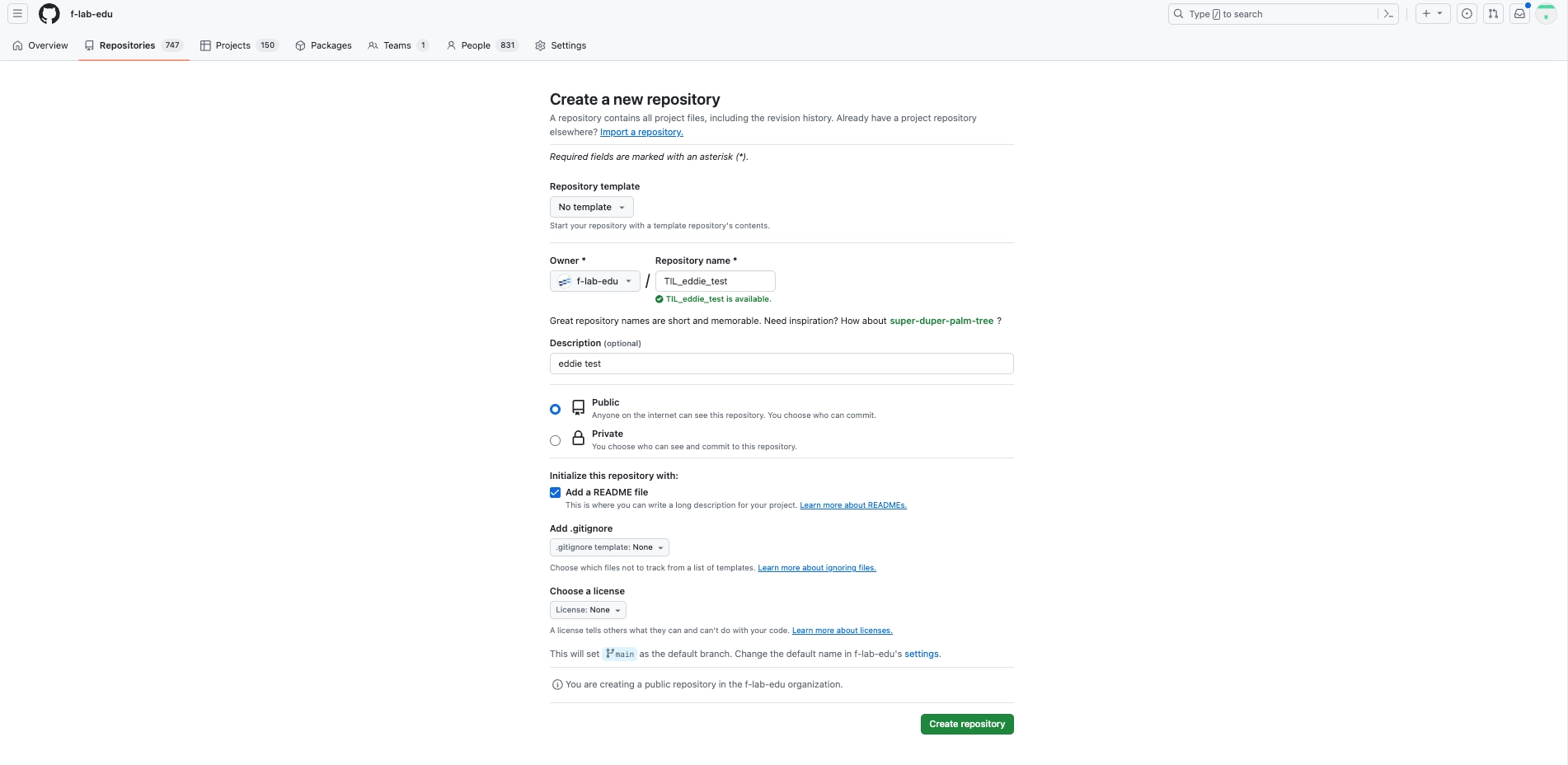The height and width of the screenshot is (765, 1568).
Task: Expand the No template dropdown
Action: [x=591, y=207]
